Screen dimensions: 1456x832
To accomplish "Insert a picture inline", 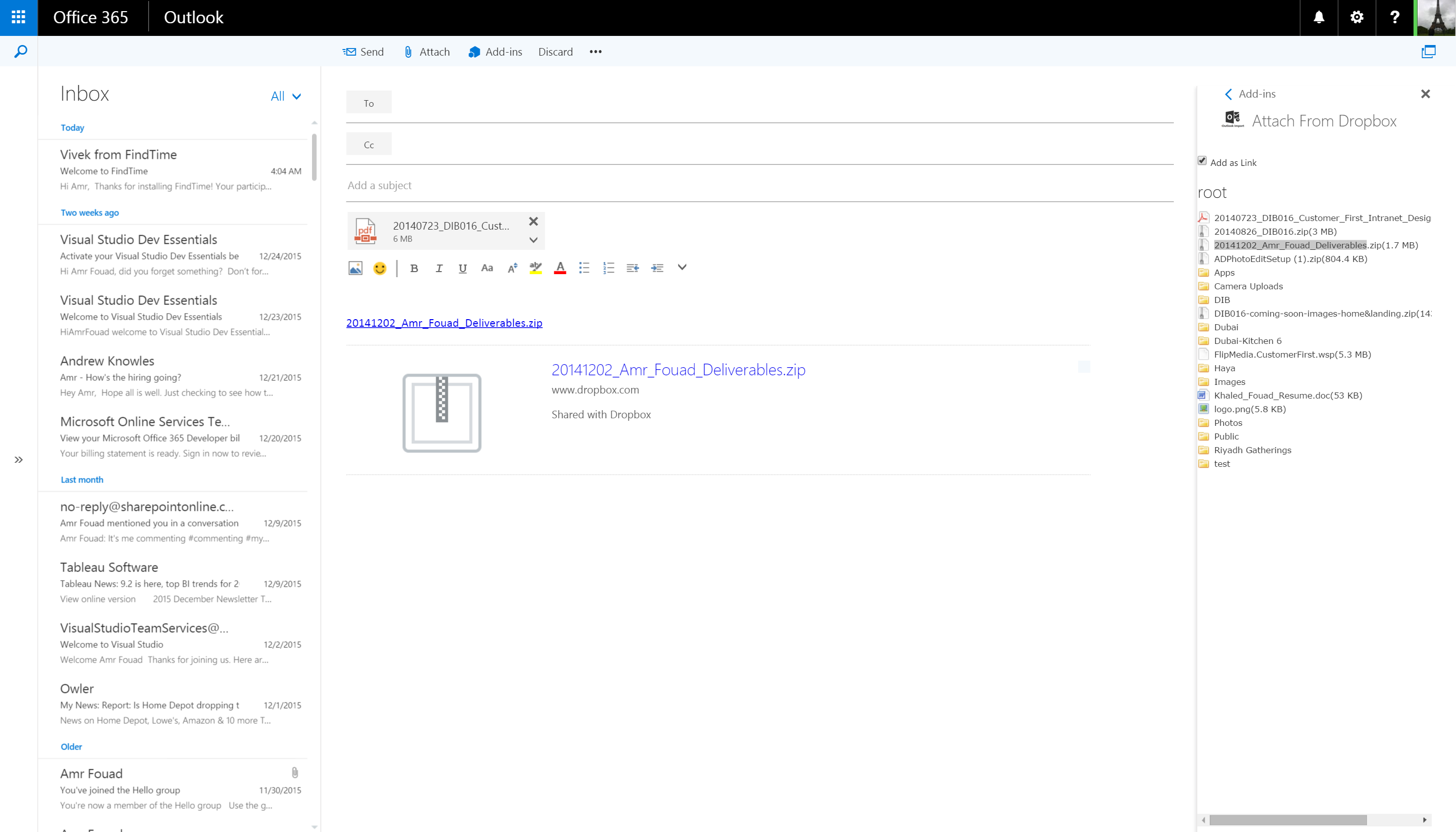I will (356, 268).
